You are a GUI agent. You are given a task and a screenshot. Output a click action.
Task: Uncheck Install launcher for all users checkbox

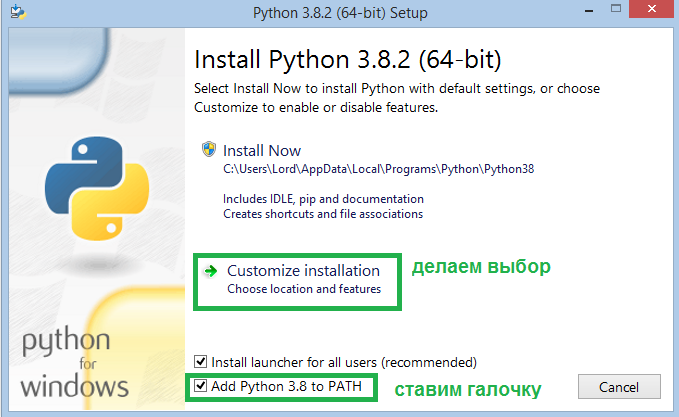[x=200, y=362]
